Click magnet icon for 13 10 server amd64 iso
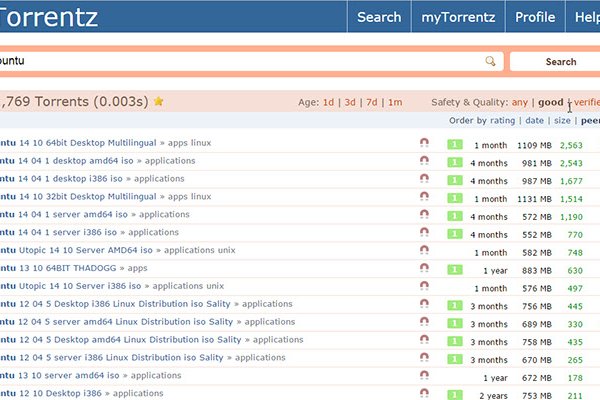 [x=424, y=377]
